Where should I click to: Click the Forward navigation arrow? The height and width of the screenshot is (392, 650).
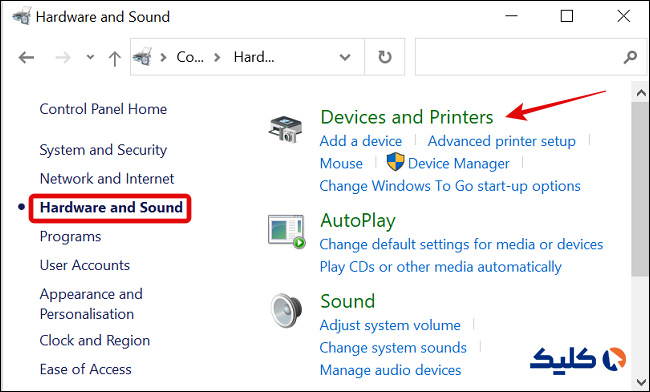click(63, 57)
